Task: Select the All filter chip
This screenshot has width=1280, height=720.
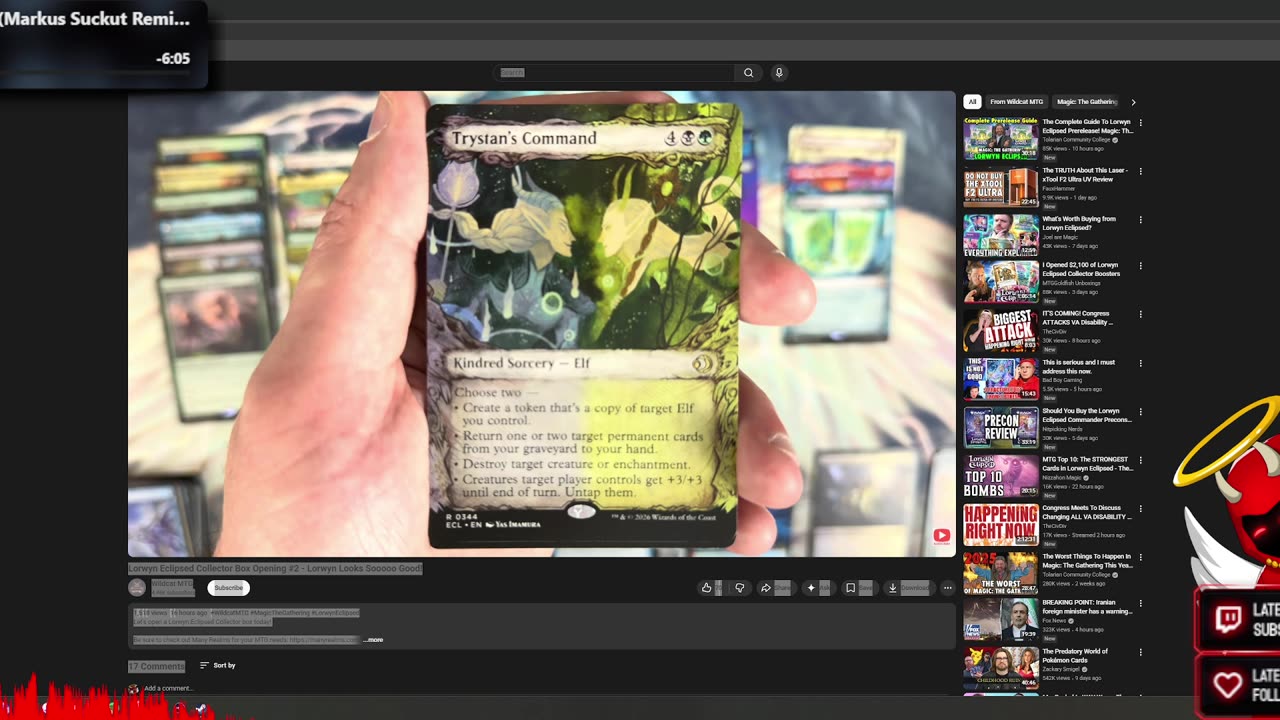Action: click(x=972, y=102)
